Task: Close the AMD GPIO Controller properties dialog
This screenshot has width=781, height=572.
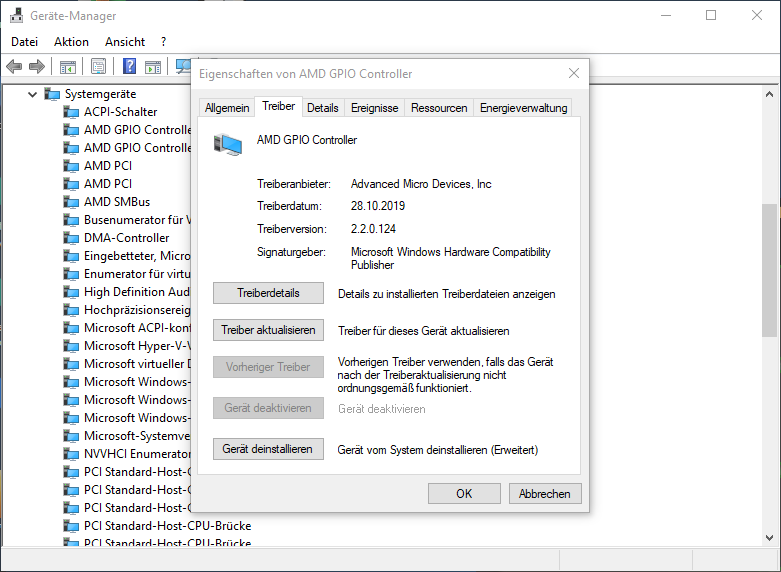Action: [574, 73]
